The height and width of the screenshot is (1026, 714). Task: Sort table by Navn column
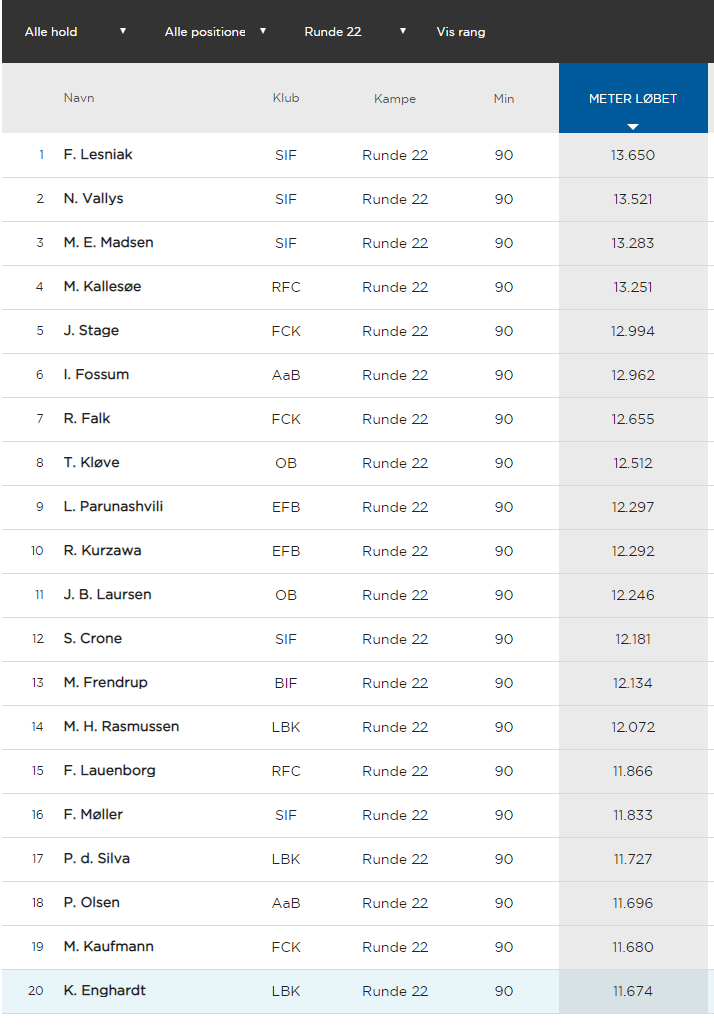pos(79,97)
